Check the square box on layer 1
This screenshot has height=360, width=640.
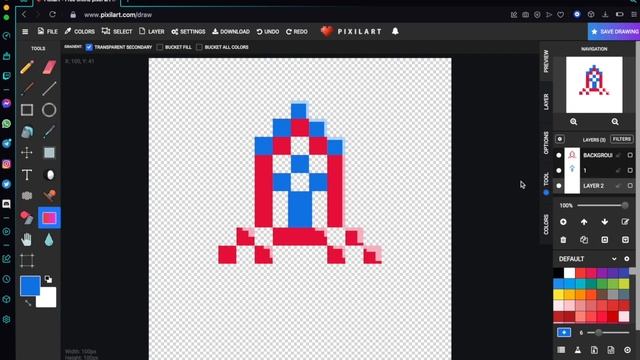click(630, 170)
